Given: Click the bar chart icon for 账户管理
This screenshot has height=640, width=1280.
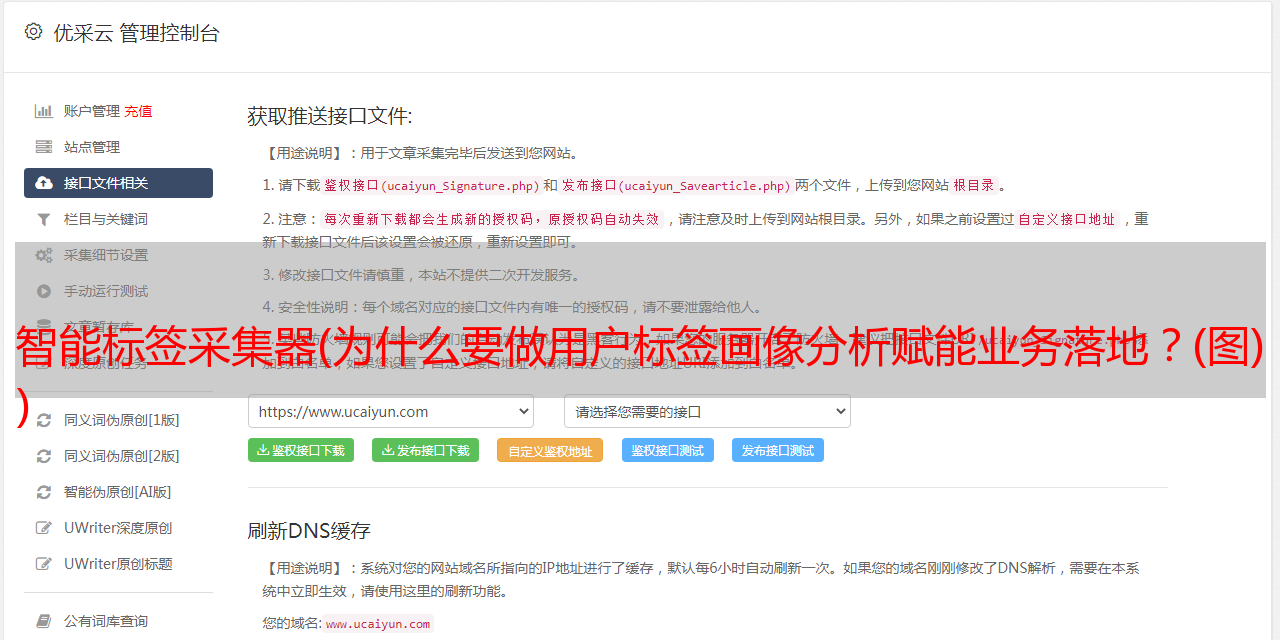Looking at the screenshot, I should pyautogui.click(x=44, y=111).
